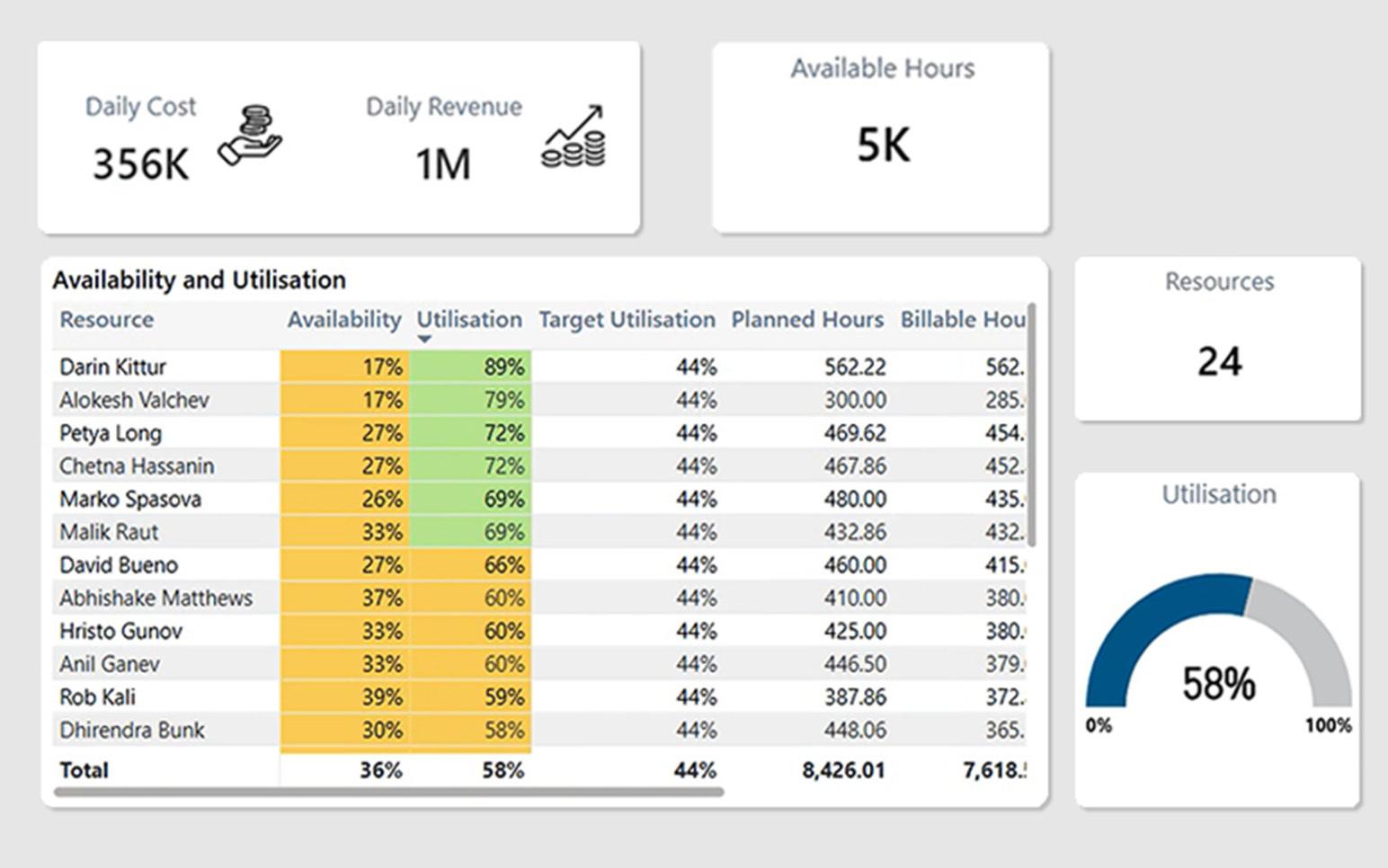
Task: Click the table's vertical scrollbar thumb
Action: (1031, 424)
